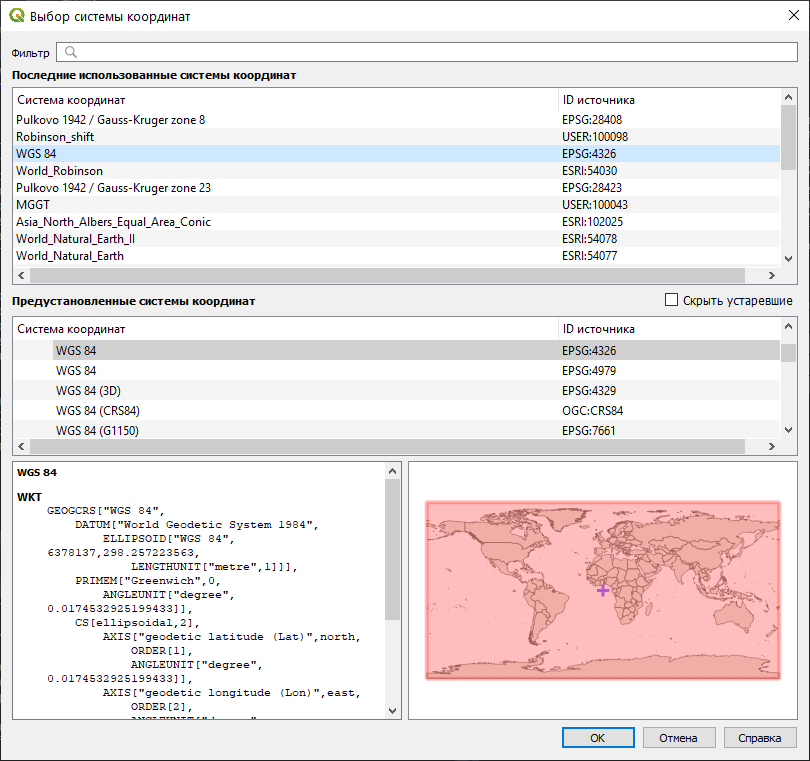Click the purple crosshair marker on map
This screenshot has width=810, height=761.
click(x=603, y=591)
